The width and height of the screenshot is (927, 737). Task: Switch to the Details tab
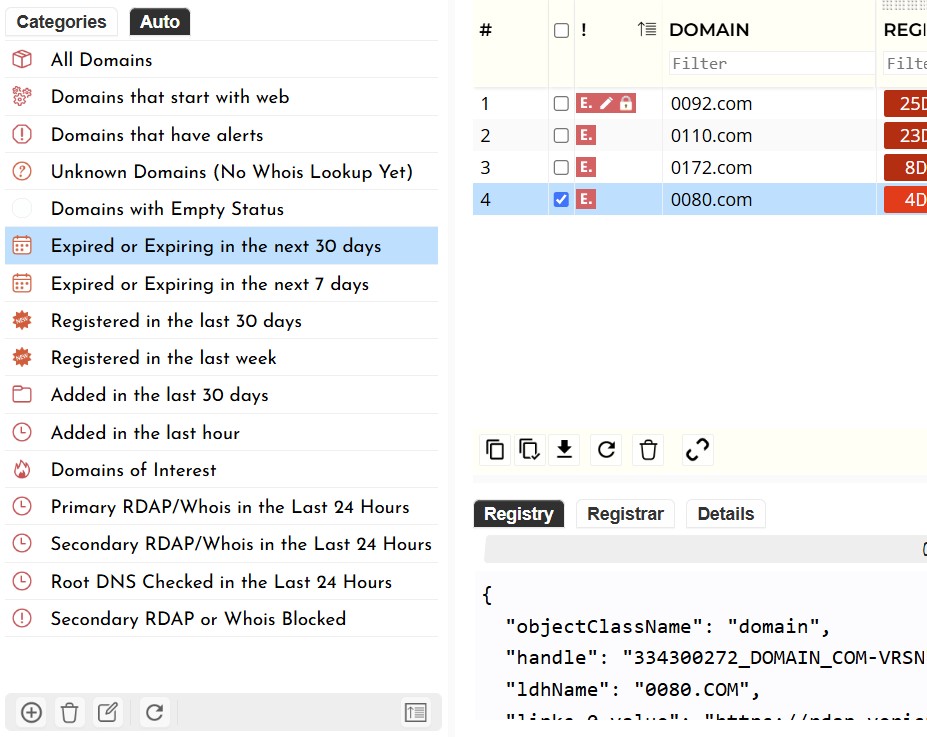(x=726, y=514)
